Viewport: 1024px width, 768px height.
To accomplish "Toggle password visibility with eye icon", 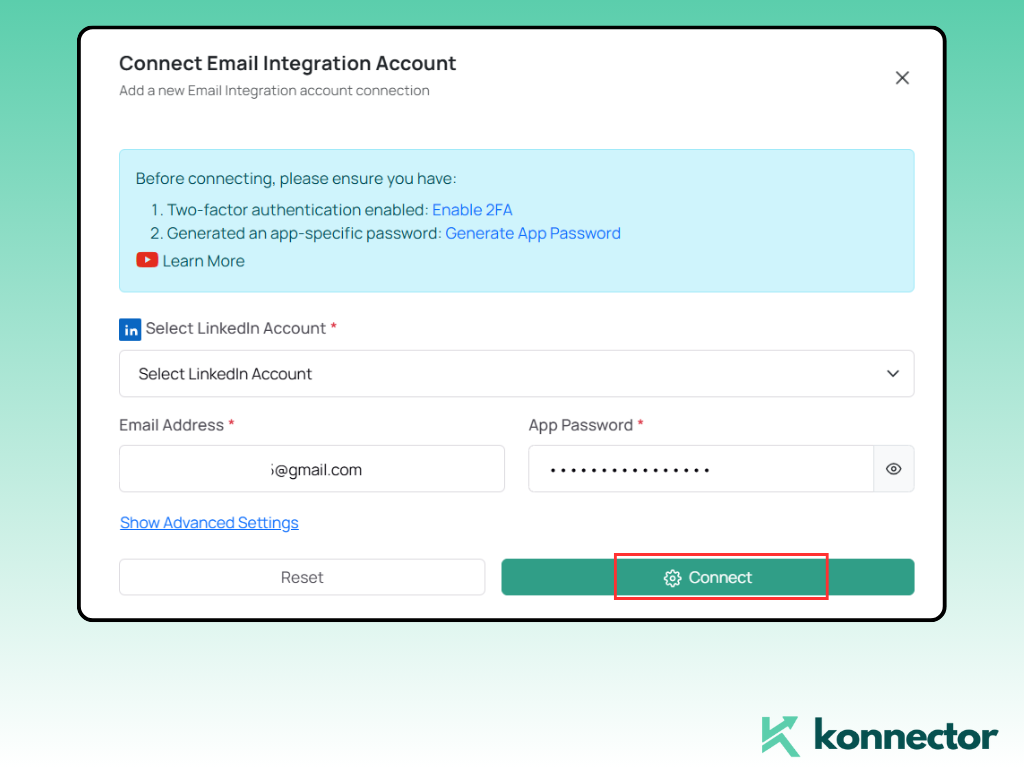I will (x=893, y=469).
